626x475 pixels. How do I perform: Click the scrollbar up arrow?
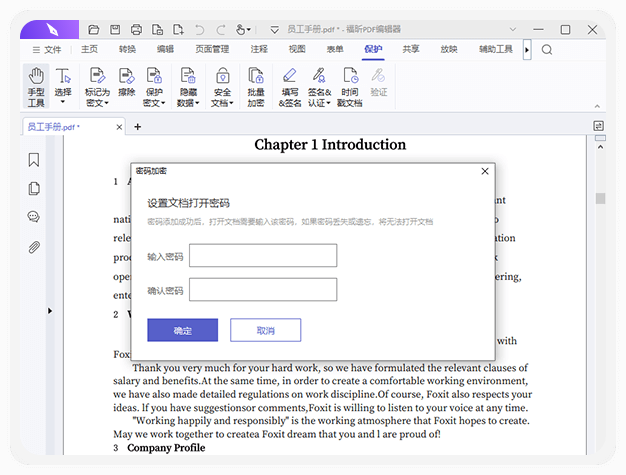tap(600, 147)
